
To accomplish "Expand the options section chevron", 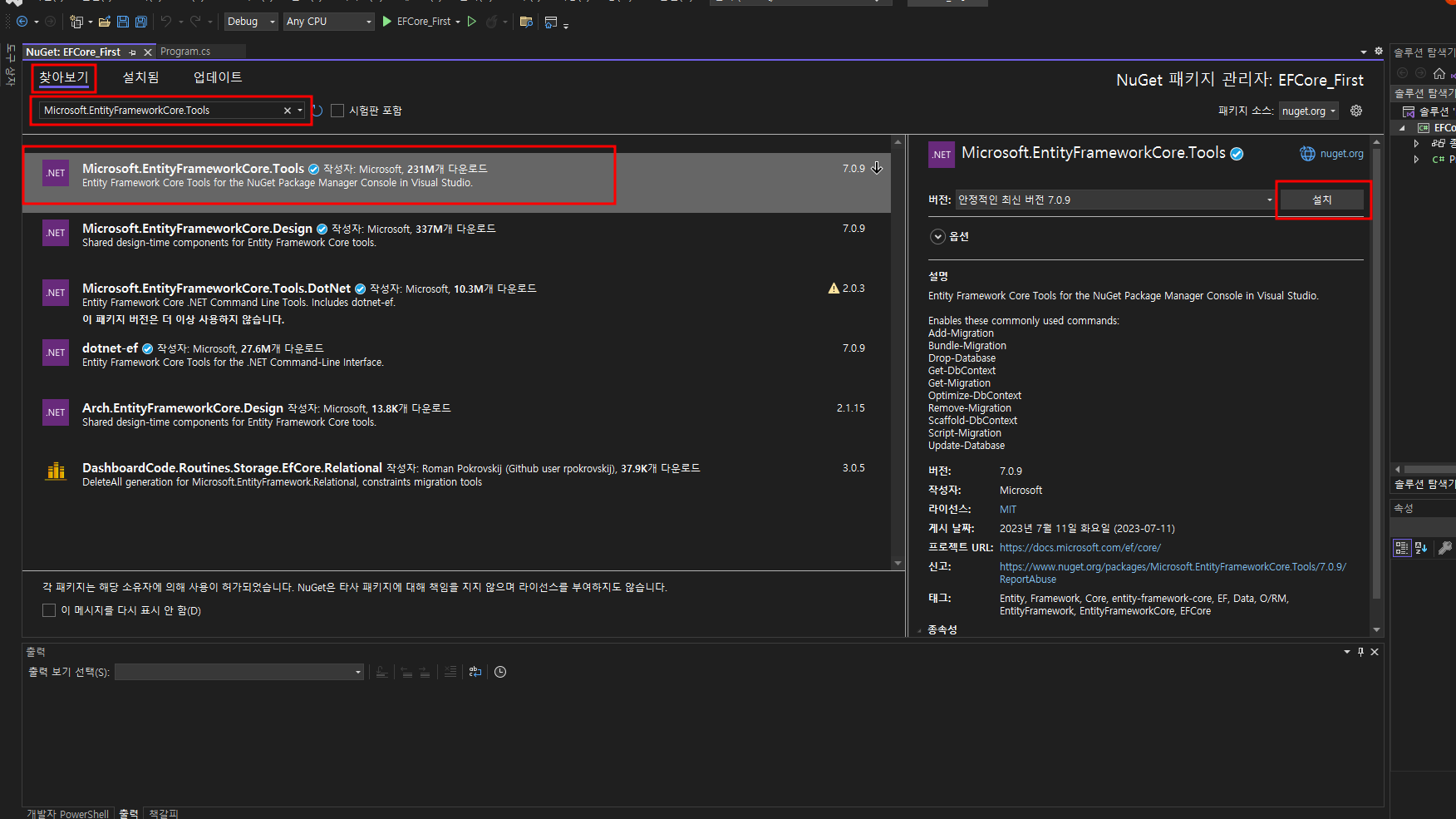I will pos(937,237).
